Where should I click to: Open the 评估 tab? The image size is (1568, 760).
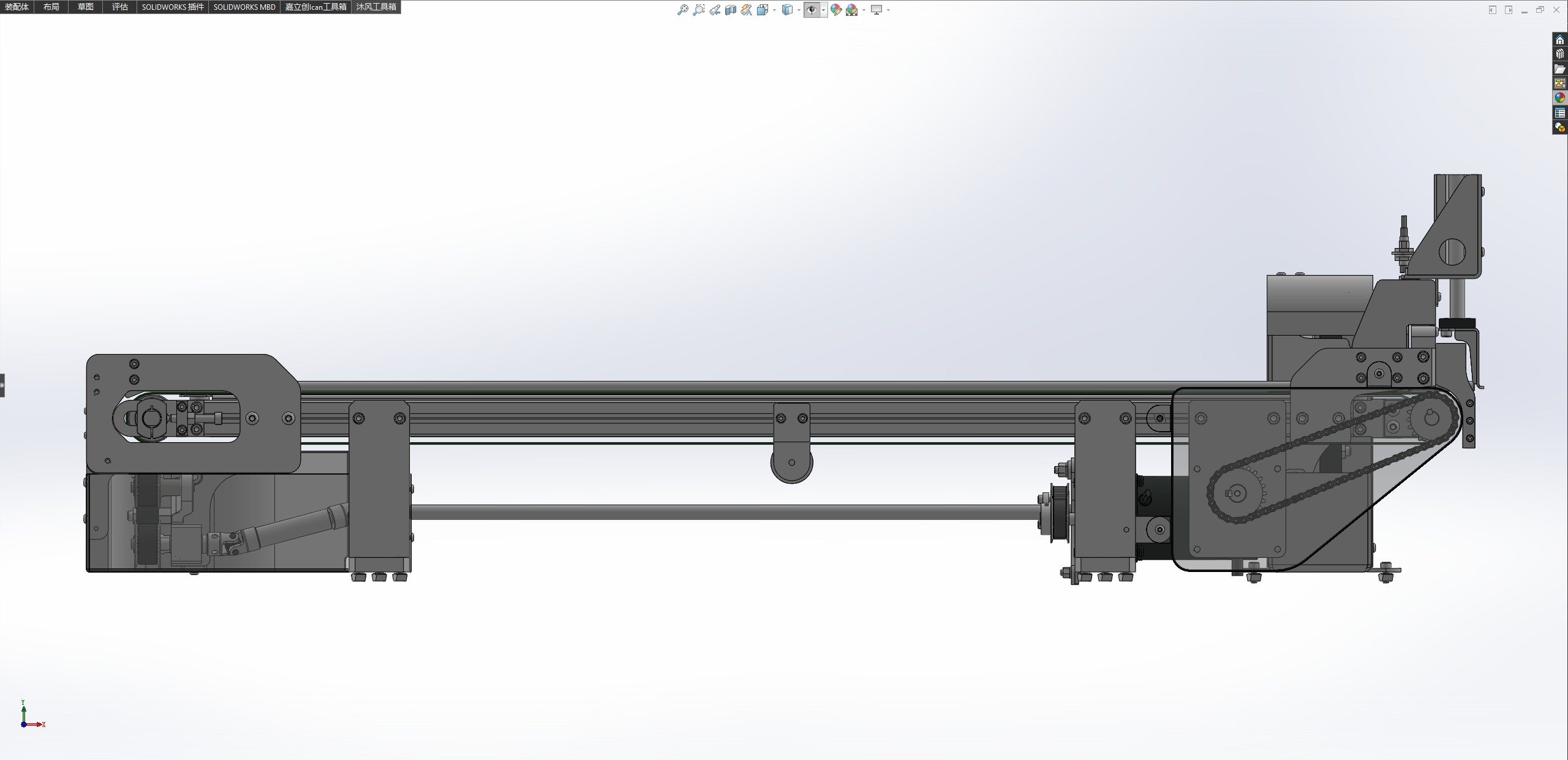(x=119, y=7)
